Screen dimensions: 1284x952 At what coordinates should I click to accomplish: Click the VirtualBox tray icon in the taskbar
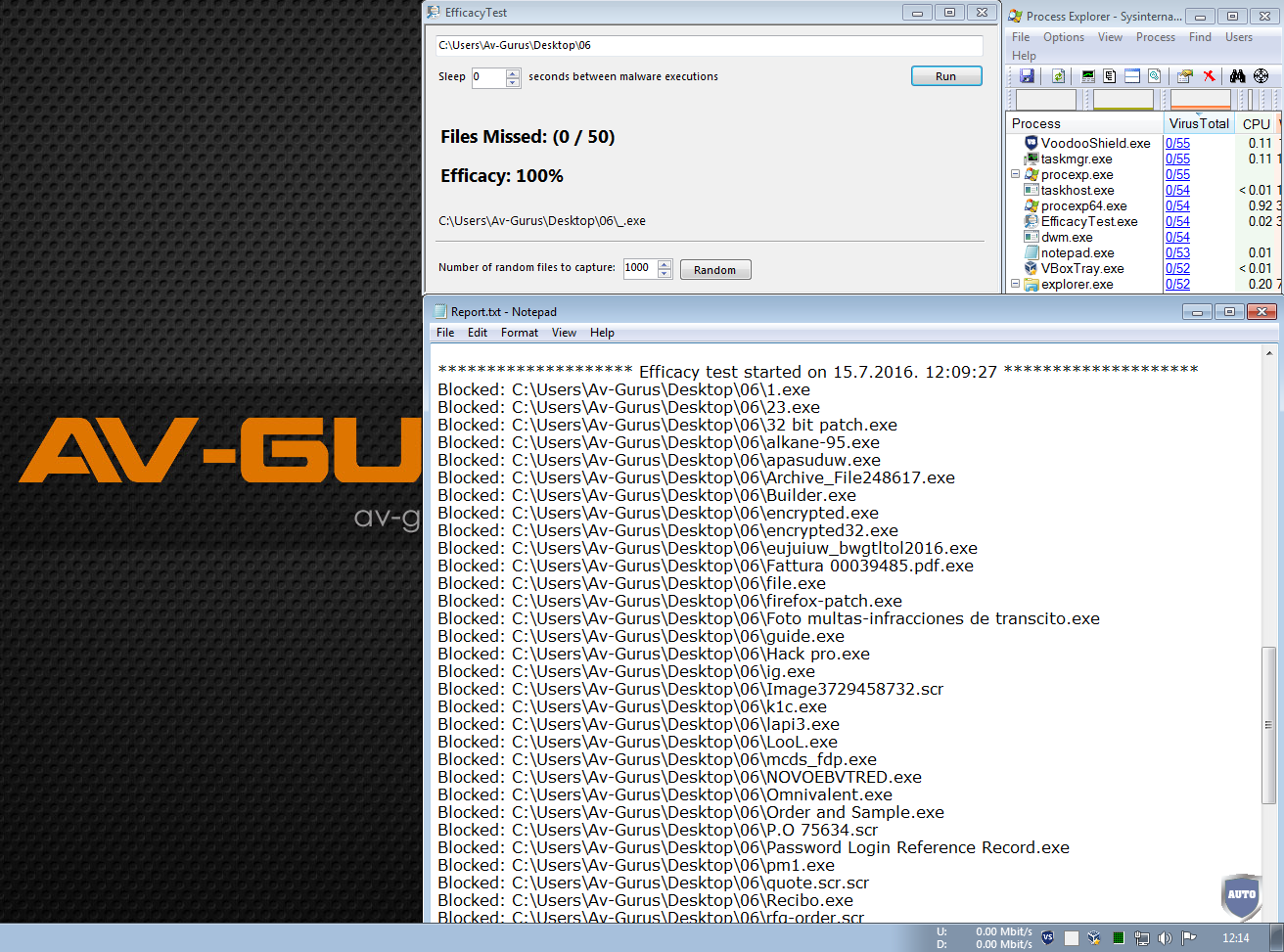click(x=1095, y=937)
